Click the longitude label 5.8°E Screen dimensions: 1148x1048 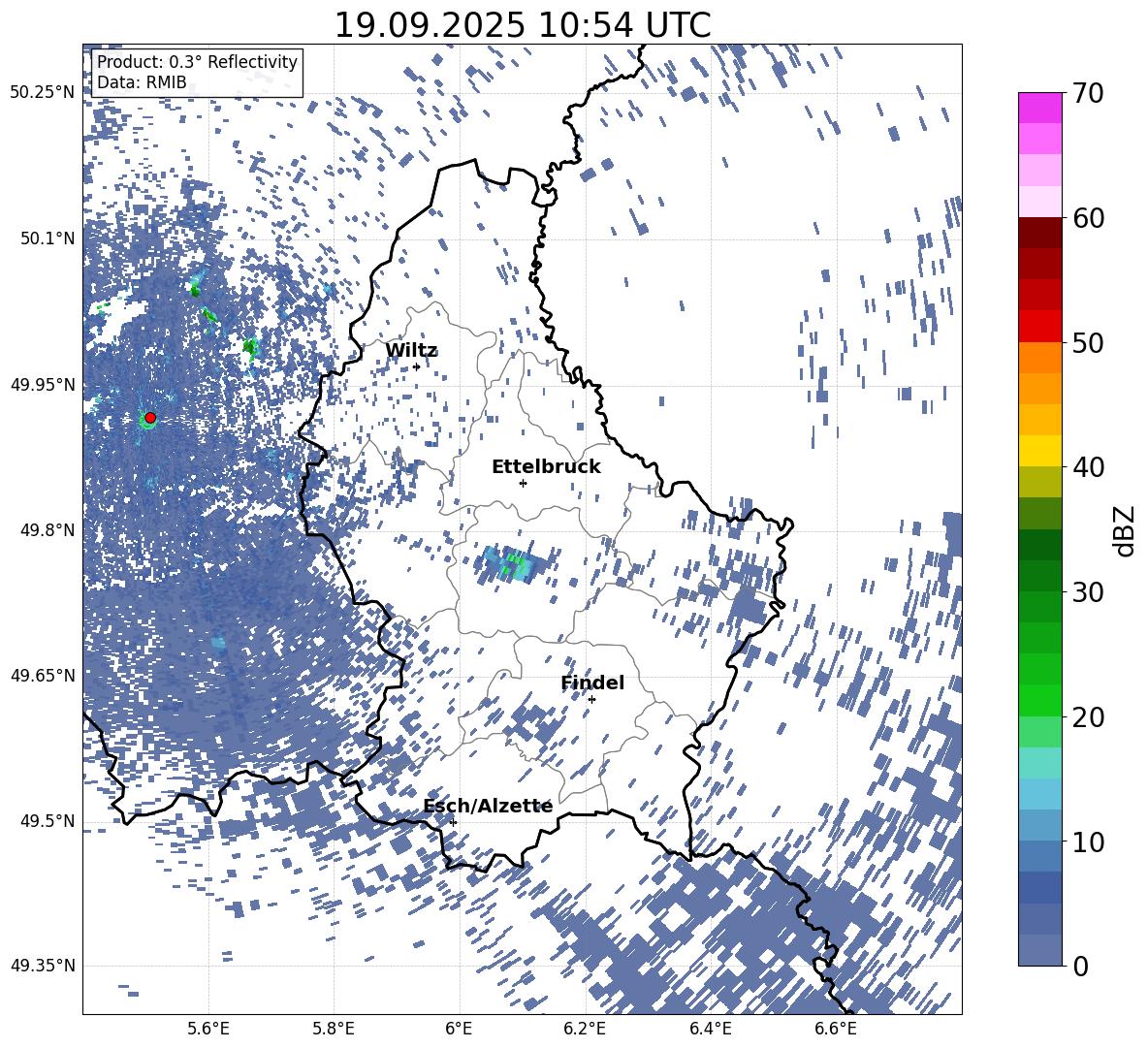pos(334,1029)
